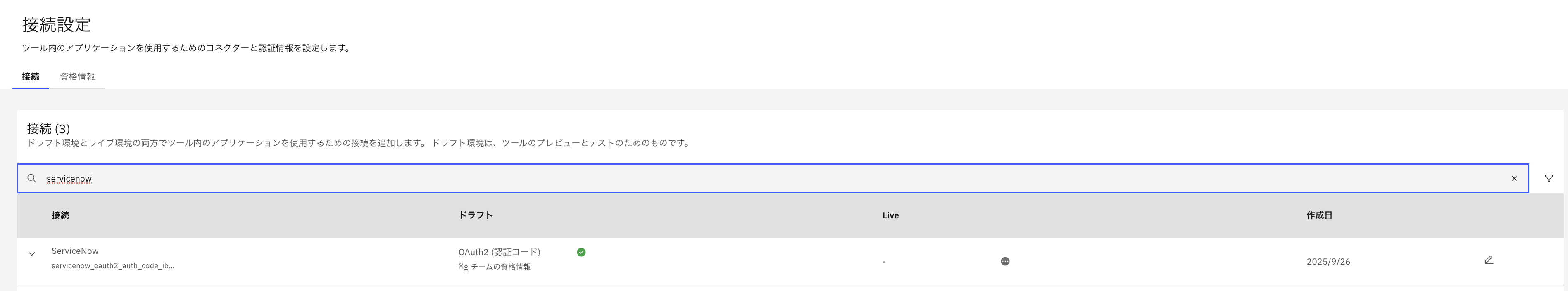Sort by the 作成日 column header

[x=1320, y=215]
